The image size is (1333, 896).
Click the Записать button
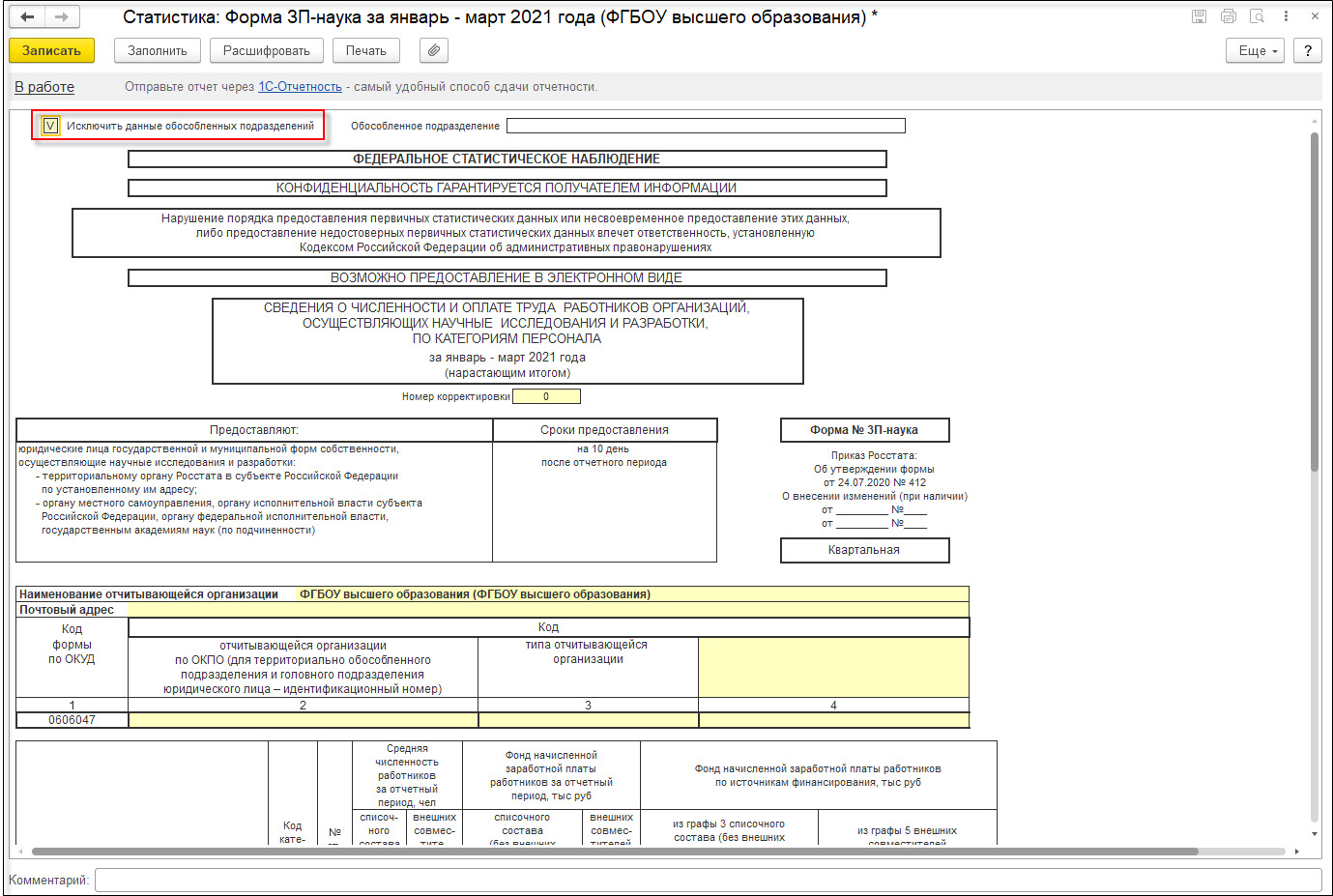tap(51, 50)
